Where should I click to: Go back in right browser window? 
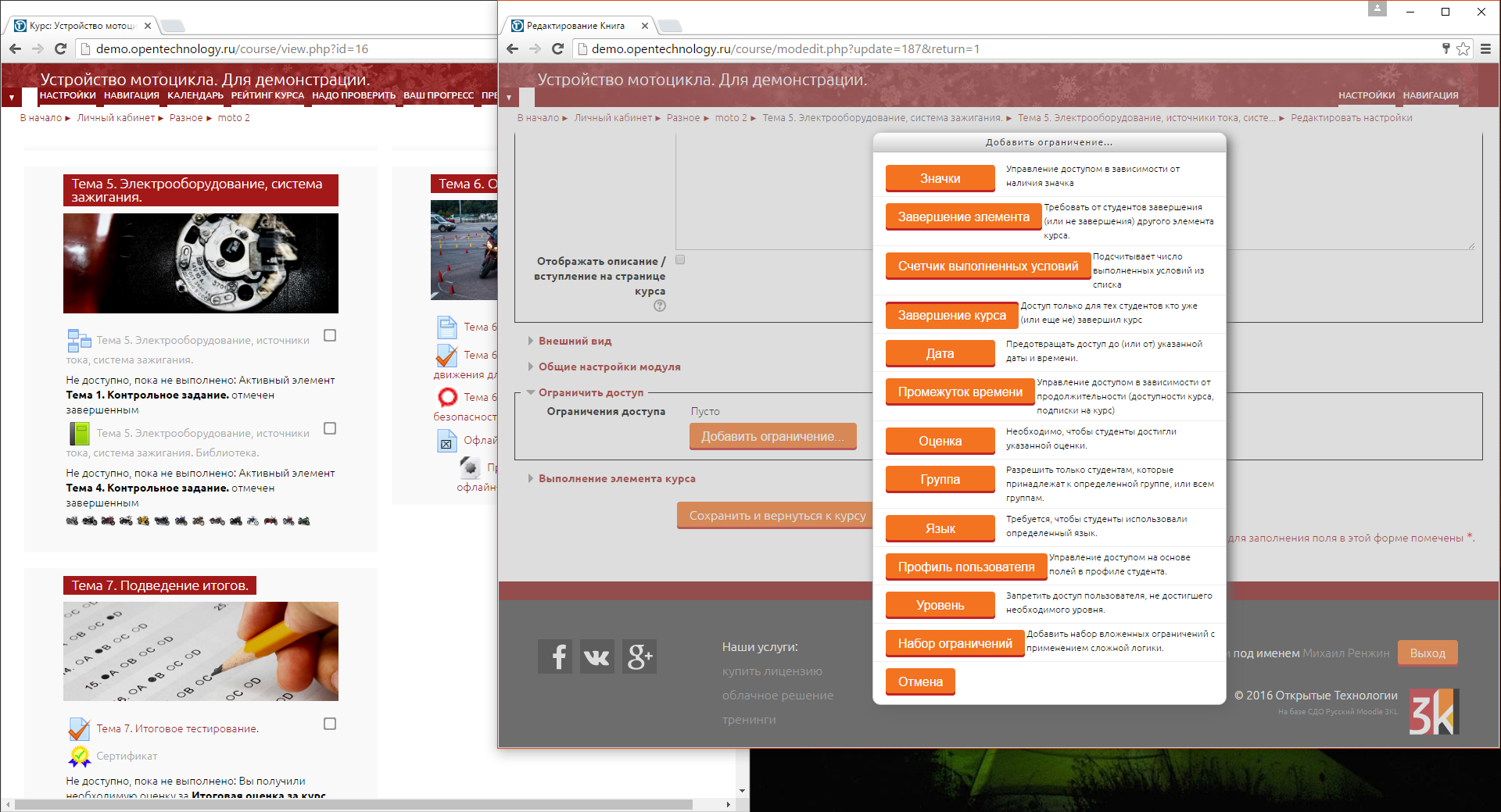tap(512, 48)
